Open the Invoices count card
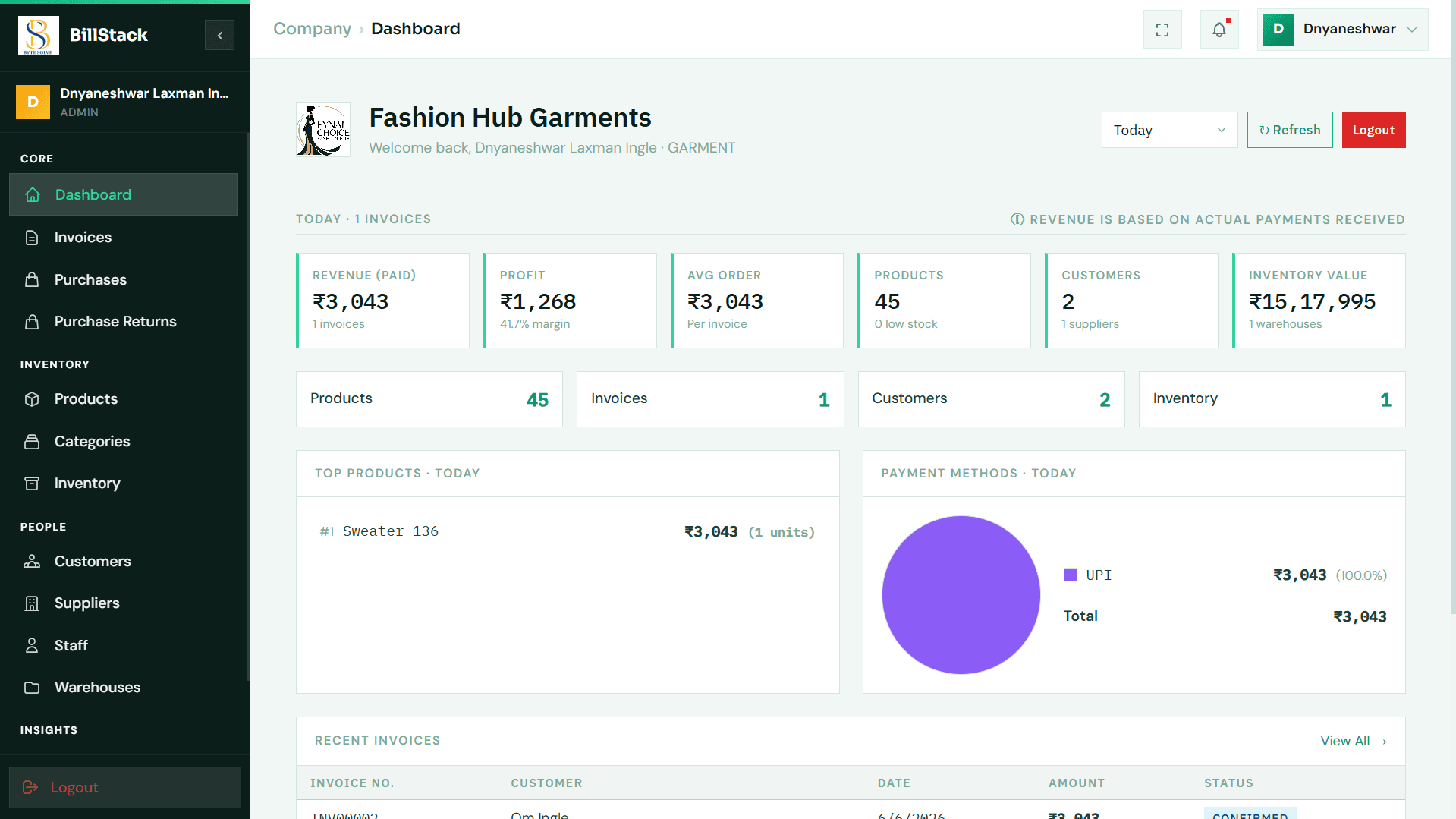 (710, 399)
